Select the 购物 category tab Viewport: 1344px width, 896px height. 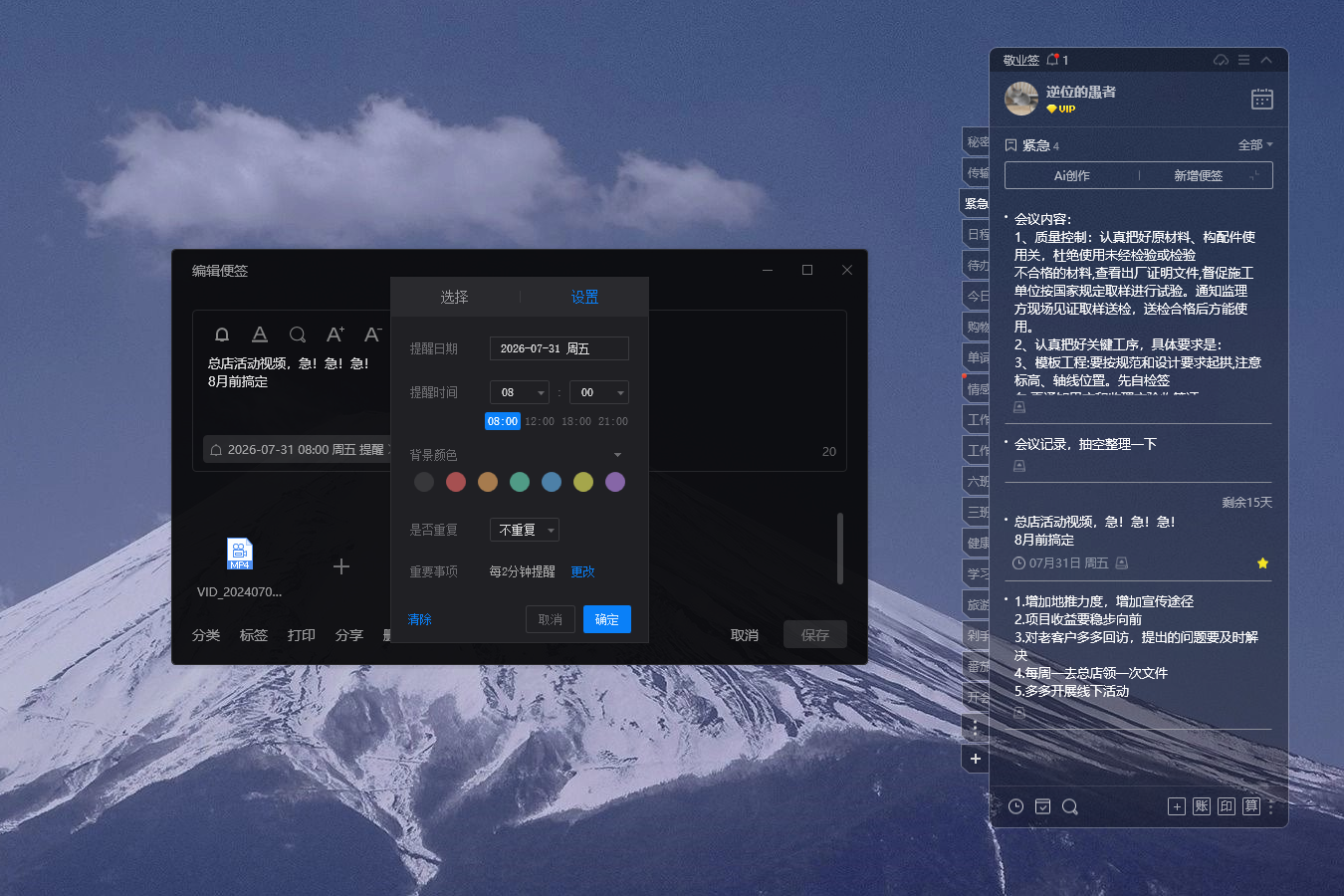click(x=977, y=327)
